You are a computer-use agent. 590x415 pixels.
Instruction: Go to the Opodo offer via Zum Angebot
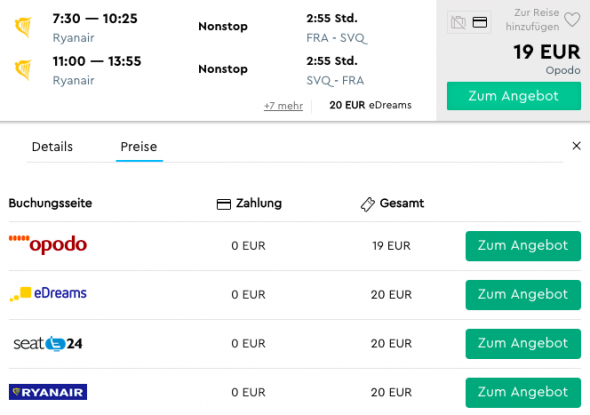click(523, 246)
